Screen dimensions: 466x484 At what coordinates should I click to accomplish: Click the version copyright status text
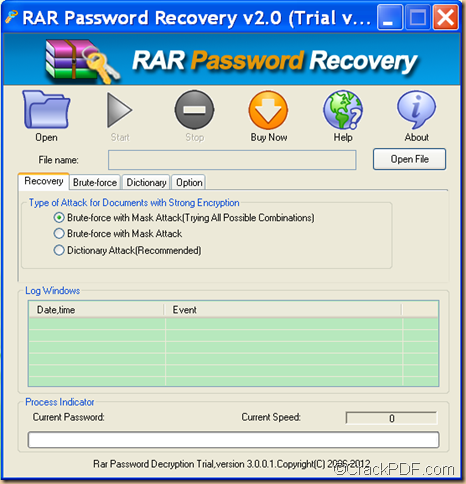pyautogui.click(x=232, y=464)
